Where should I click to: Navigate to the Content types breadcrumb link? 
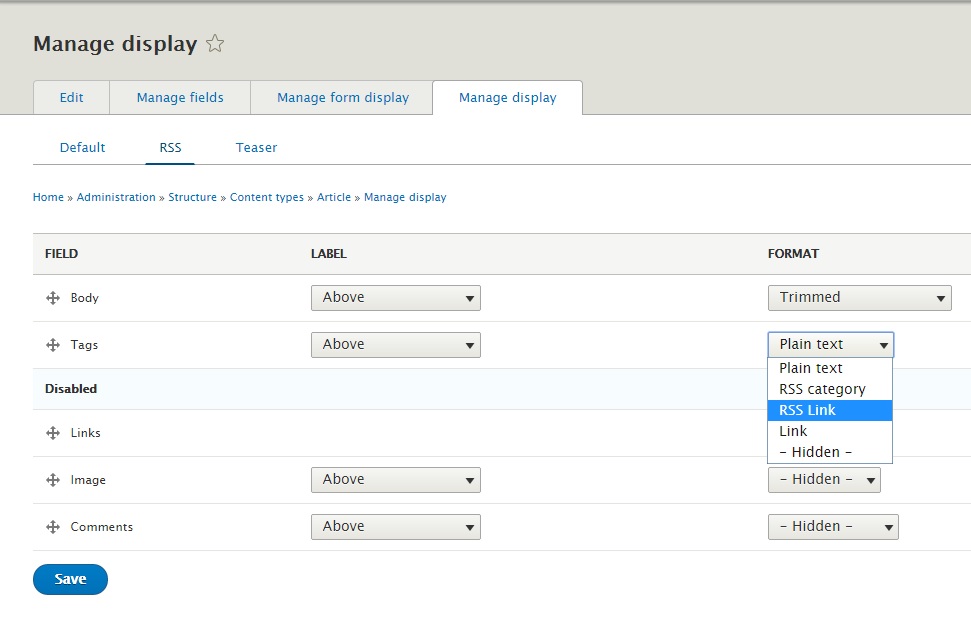pos(266,197)
